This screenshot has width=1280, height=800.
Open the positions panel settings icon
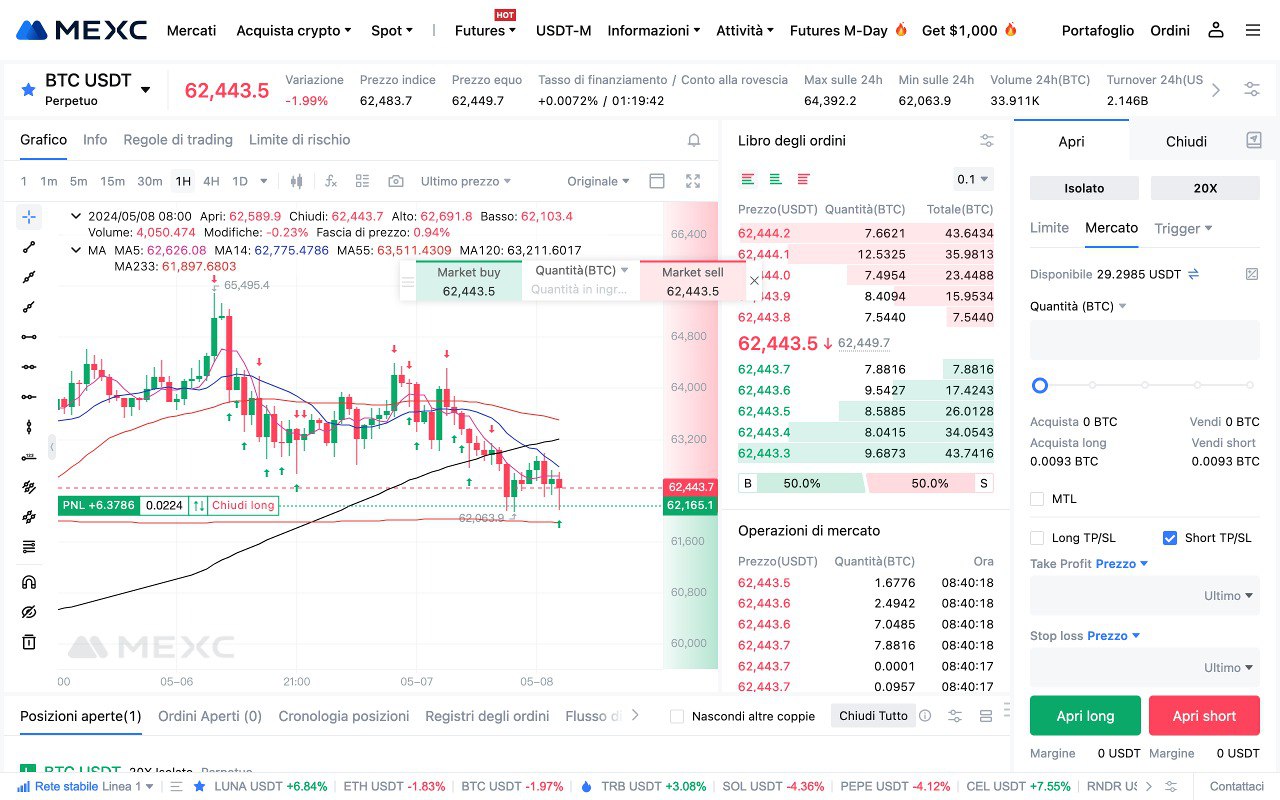[955, 716]
